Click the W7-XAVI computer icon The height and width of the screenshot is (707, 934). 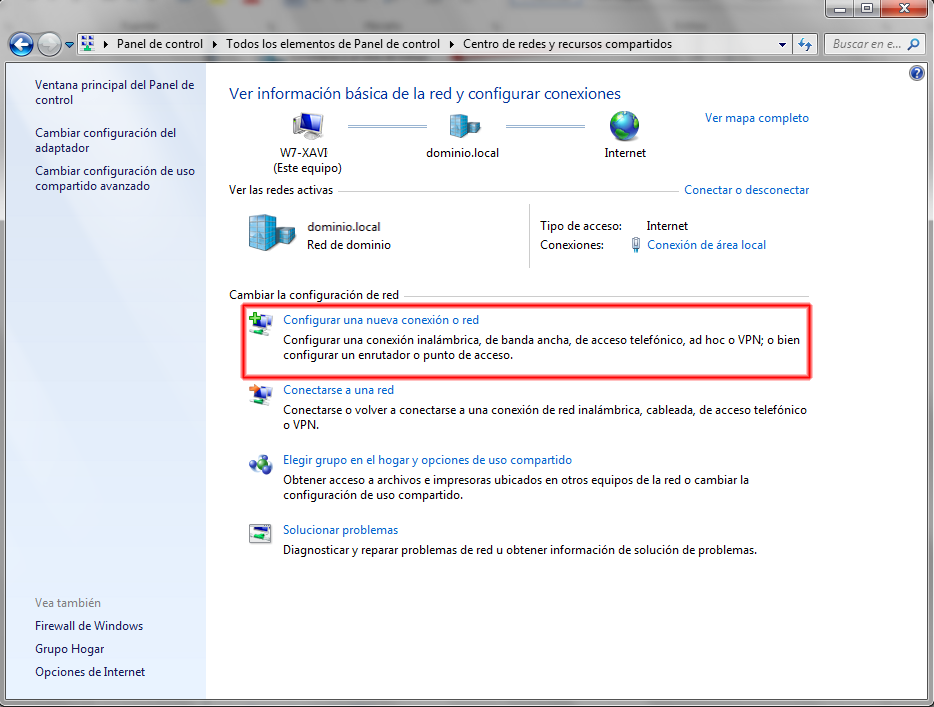307,126
